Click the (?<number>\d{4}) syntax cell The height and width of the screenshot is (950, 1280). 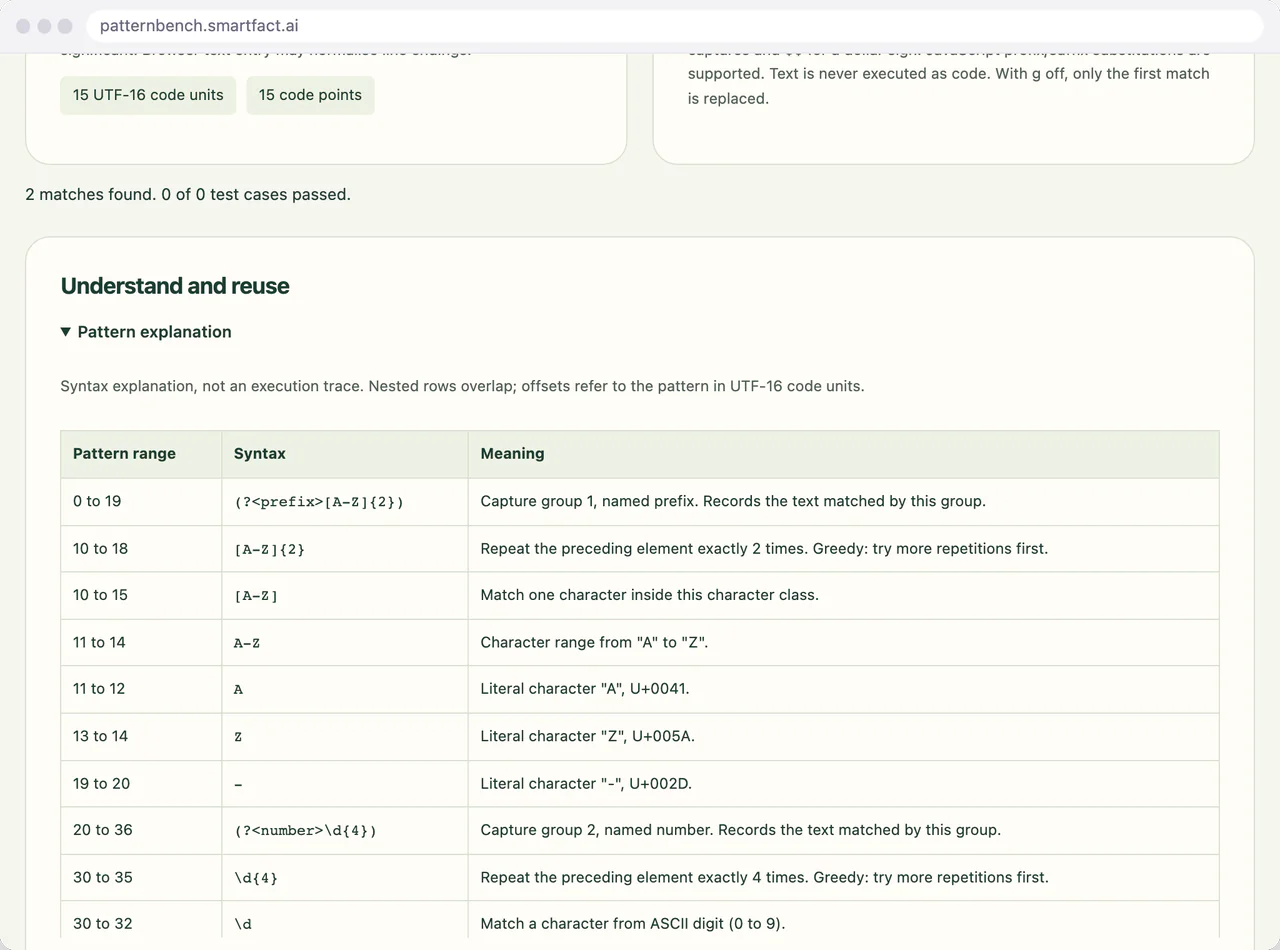pyautogui.click(x=345, y=830)
